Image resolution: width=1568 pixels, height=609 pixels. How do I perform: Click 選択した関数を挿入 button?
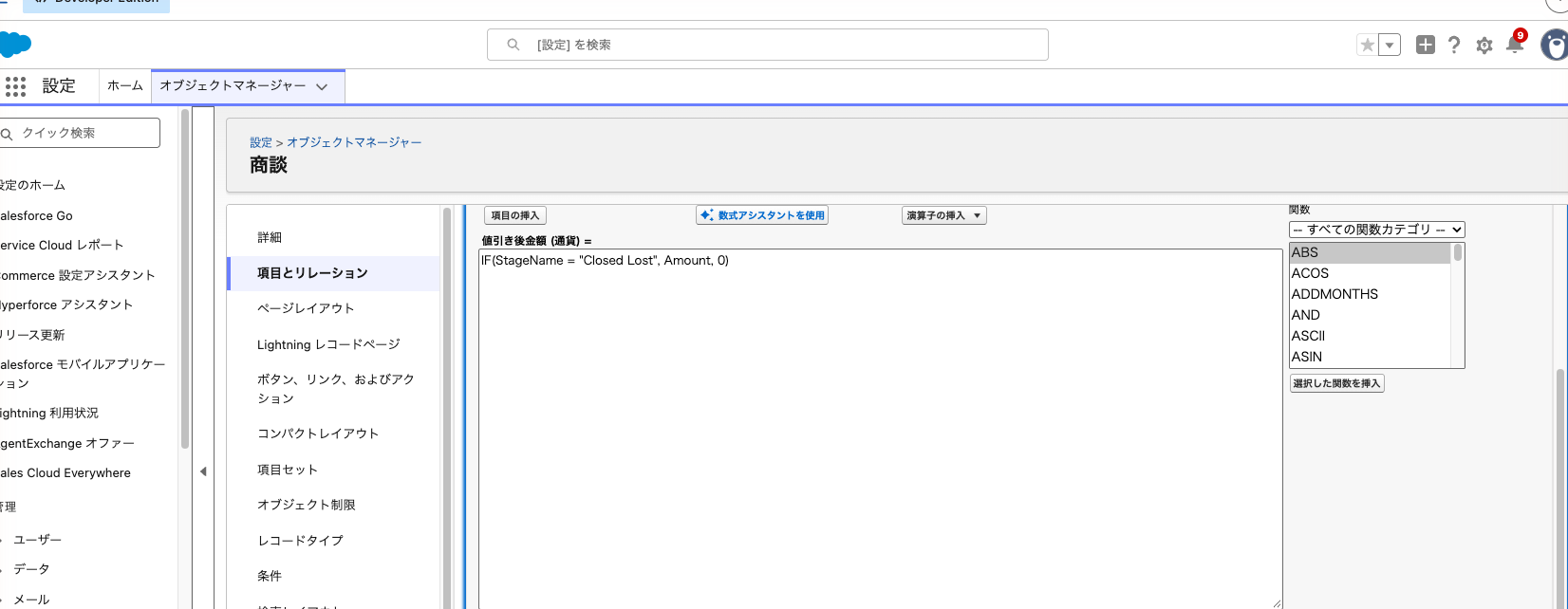[x=1336, y=383]
